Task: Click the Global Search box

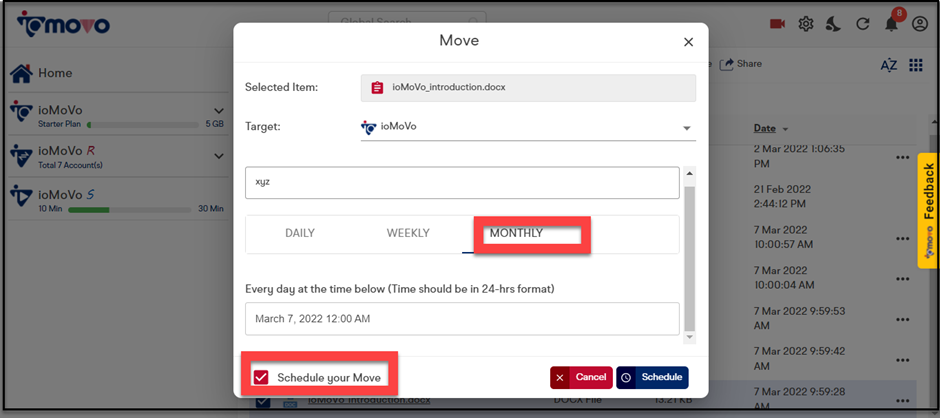Action: 407,22
